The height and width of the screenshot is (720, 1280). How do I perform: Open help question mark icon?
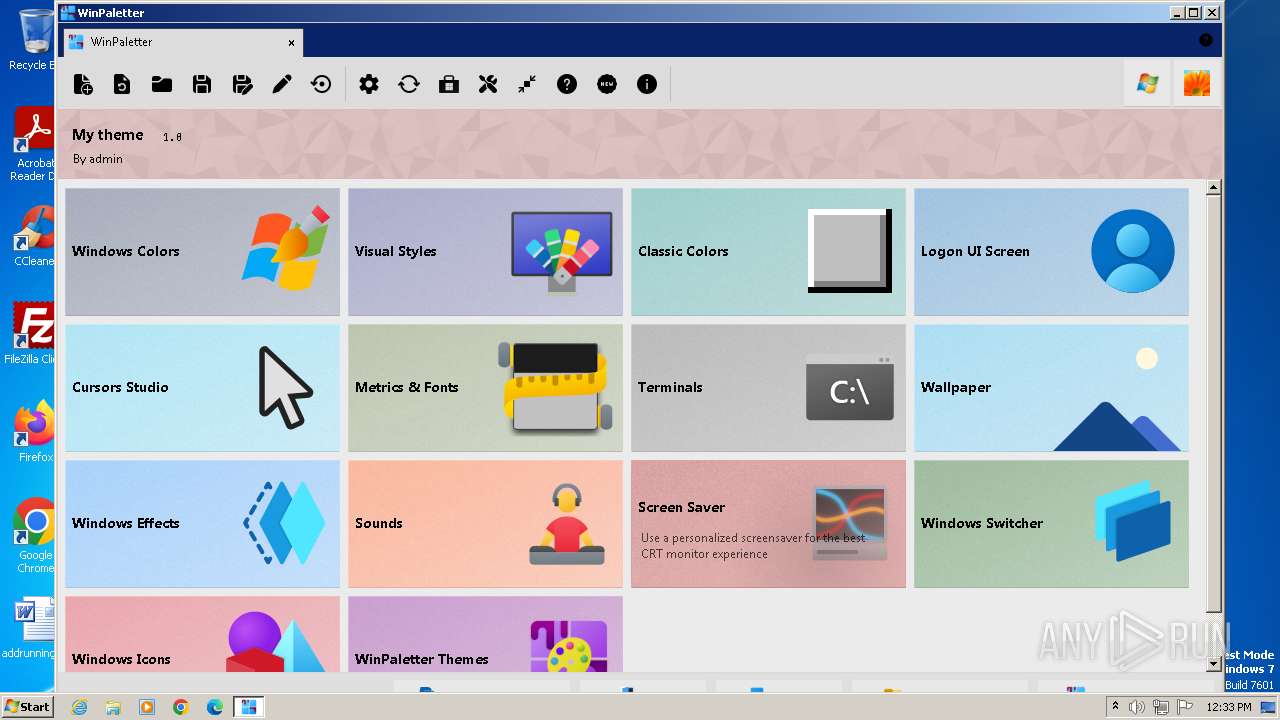[567, 85]
